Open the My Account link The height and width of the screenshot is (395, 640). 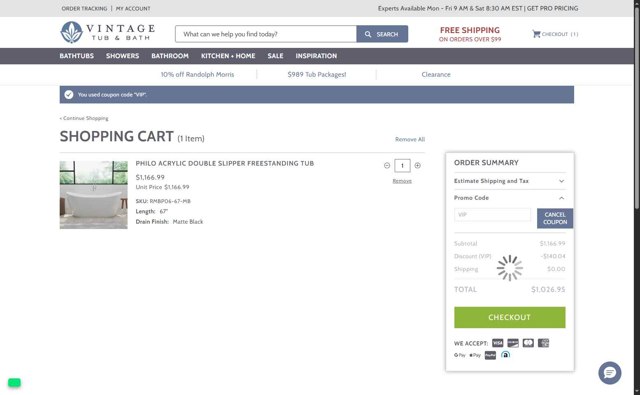pos(133,9)
